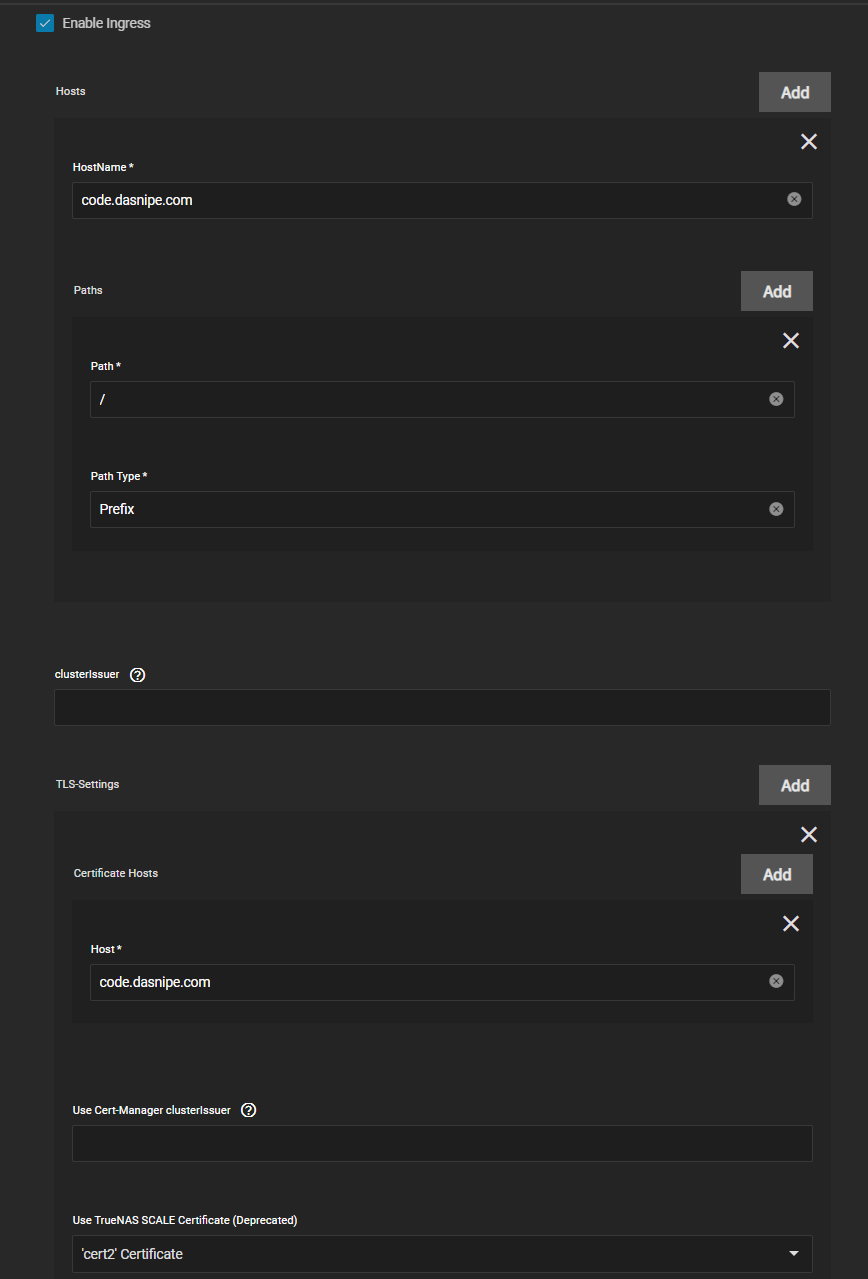This screenshot has height=1279, width=868.
Task: Click Add button next to TLS-Settings
Action: tap(794, 785)
